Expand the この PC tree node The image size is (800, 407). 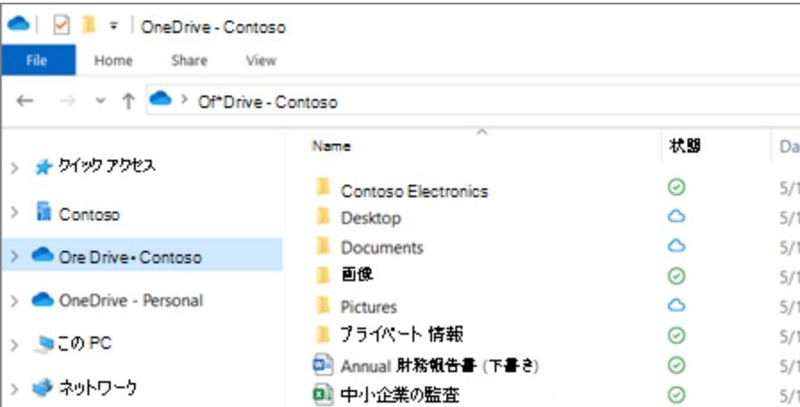click(15, 346)
